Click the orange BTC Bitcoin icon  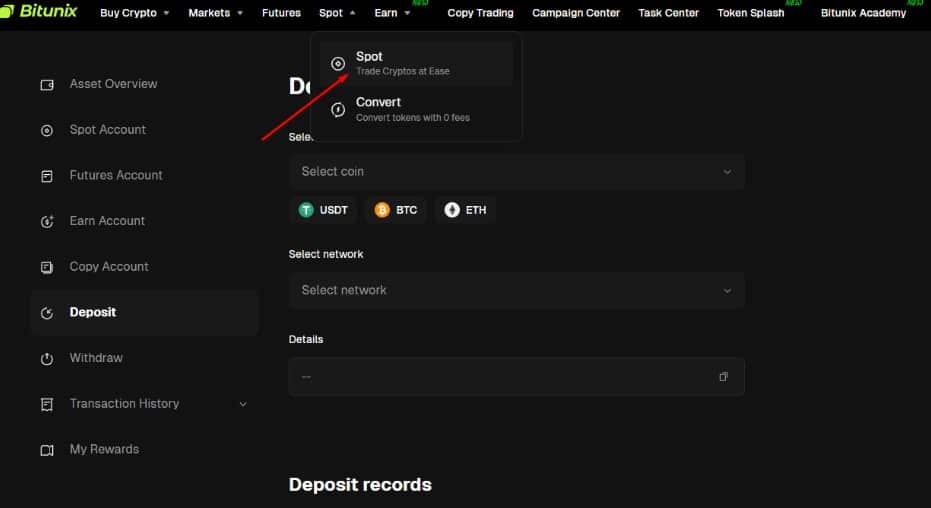pos(382,210)
